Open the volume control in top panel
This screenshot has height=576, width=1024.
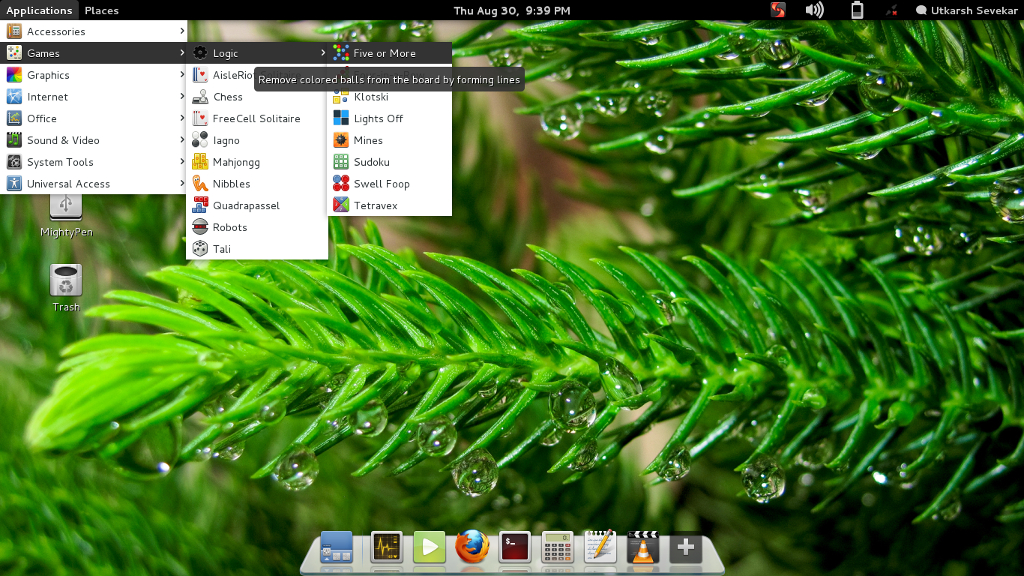[x=815, y=10]
